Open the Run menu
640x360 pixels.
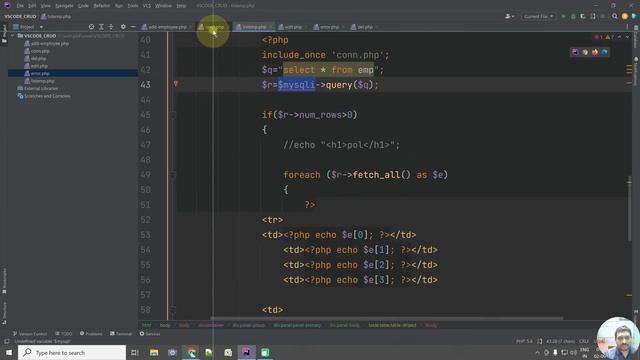pos(119,6)
